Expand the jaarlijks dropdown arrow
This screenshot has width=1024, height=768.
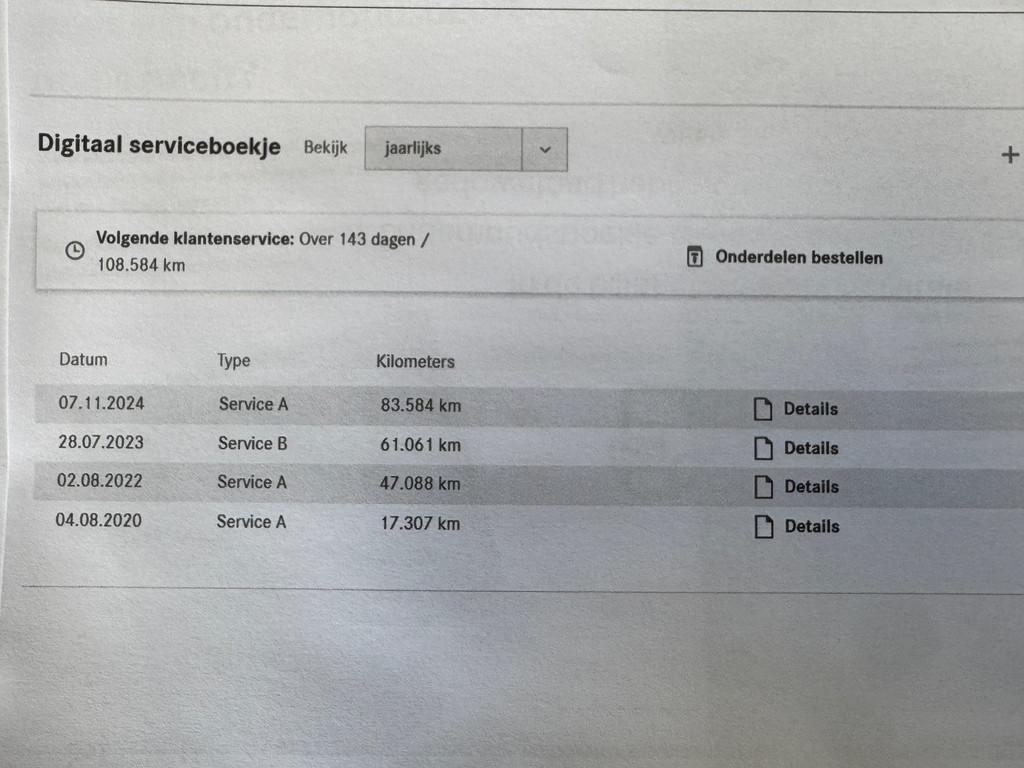pyautogui.click(x=545, y=150)
